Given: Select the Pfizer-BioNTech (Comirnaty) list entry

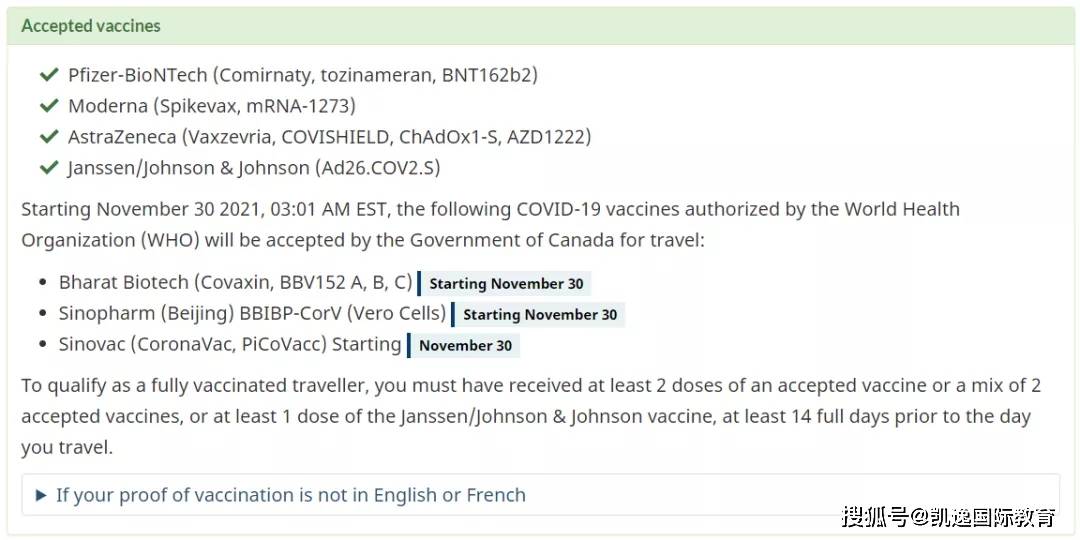Looking at the screenshot, I should [303, 75].
